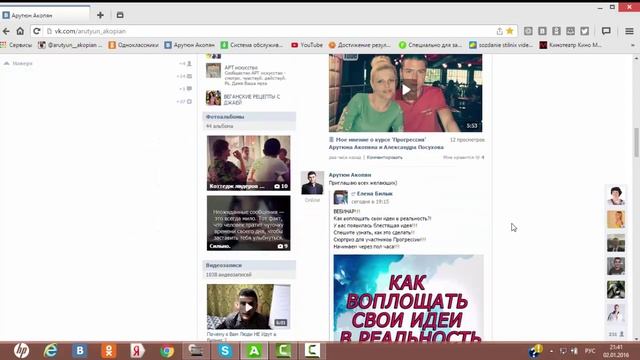
Task: Open the Camtasia green C taskbar icon
Action: coord(283,351)
